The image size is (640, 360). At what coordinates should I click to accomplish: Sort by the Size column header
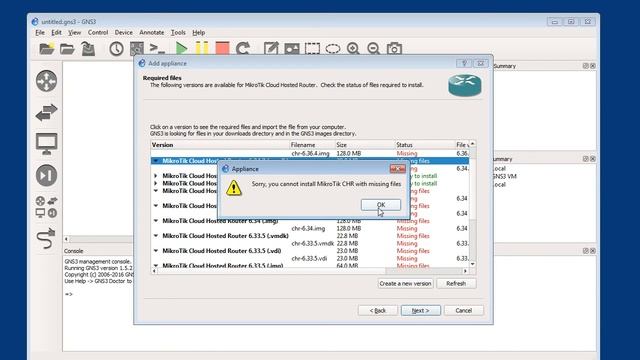coord(364,145)
